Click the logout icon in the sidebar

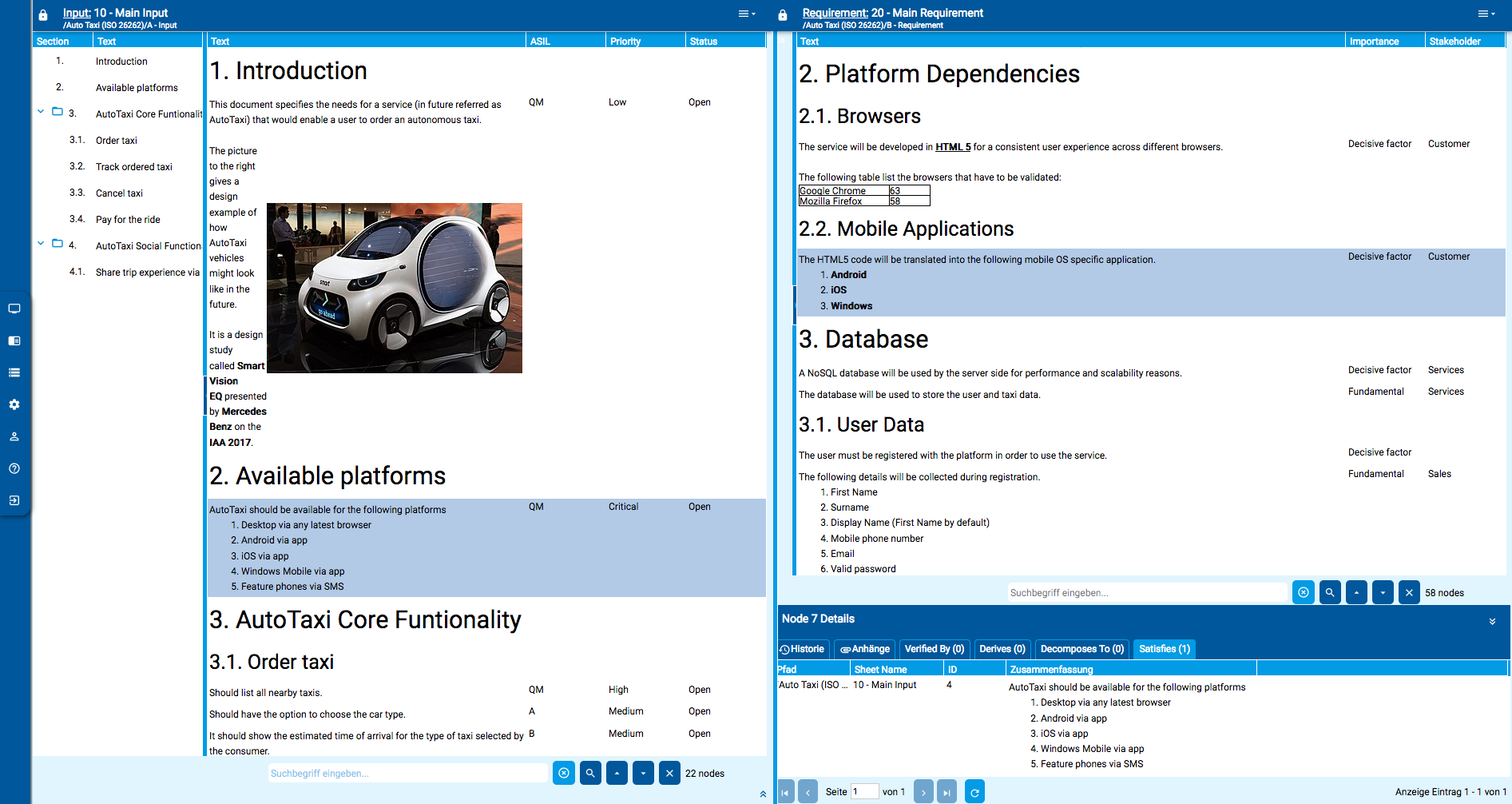click(14, 500)
